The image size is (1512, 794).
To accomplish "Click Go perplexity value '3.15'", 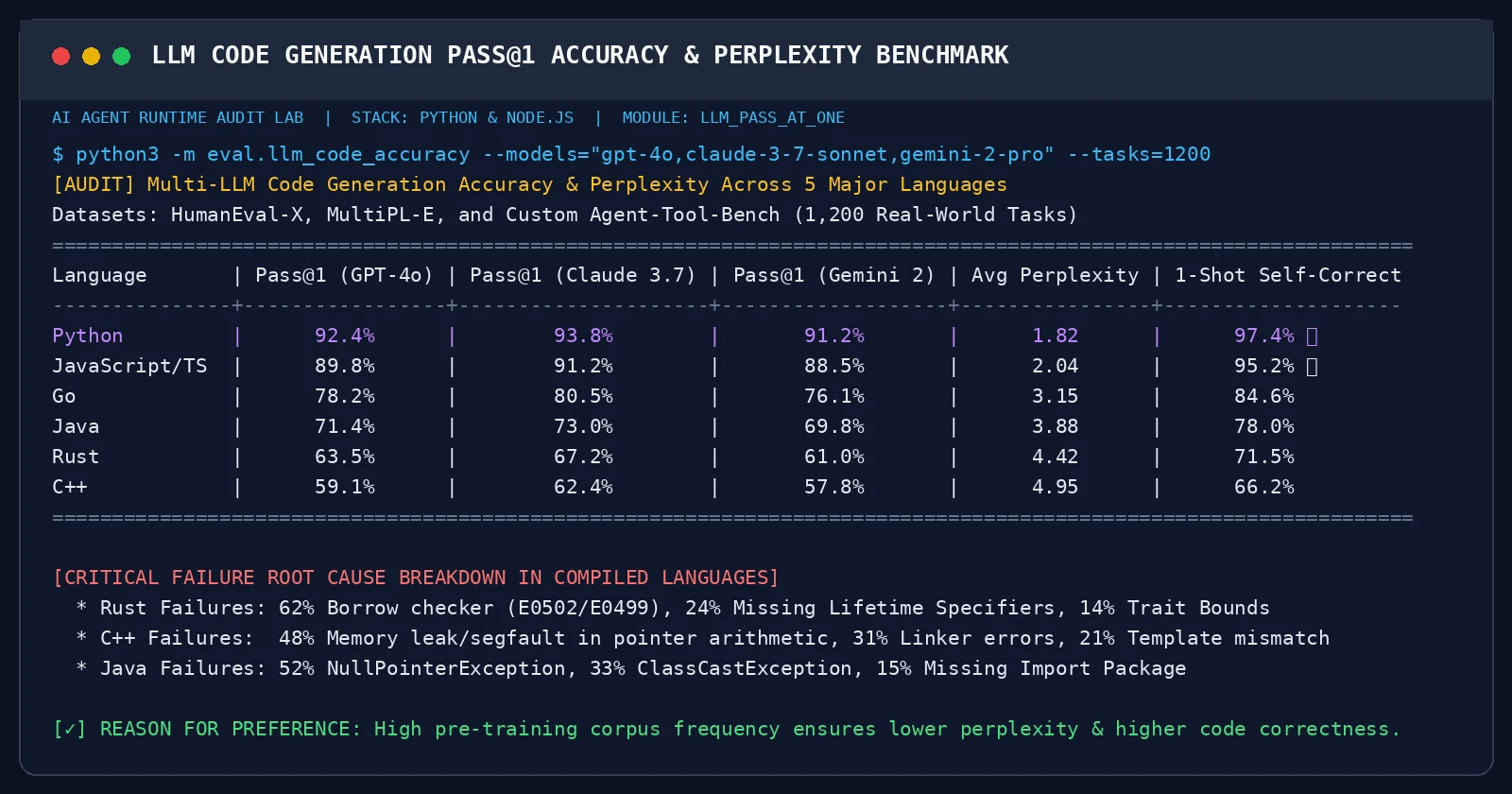I will coord(1056,396).
